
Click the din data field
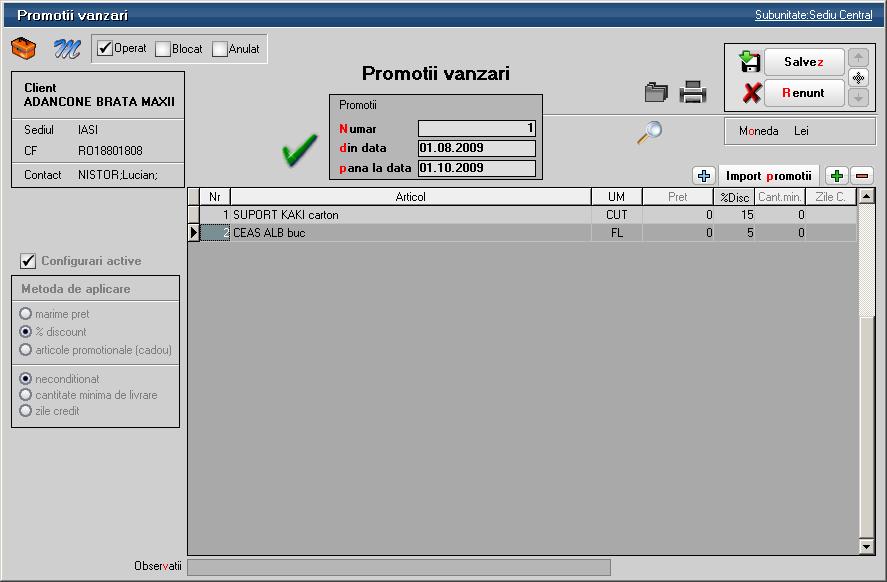(x=476, y=148)
